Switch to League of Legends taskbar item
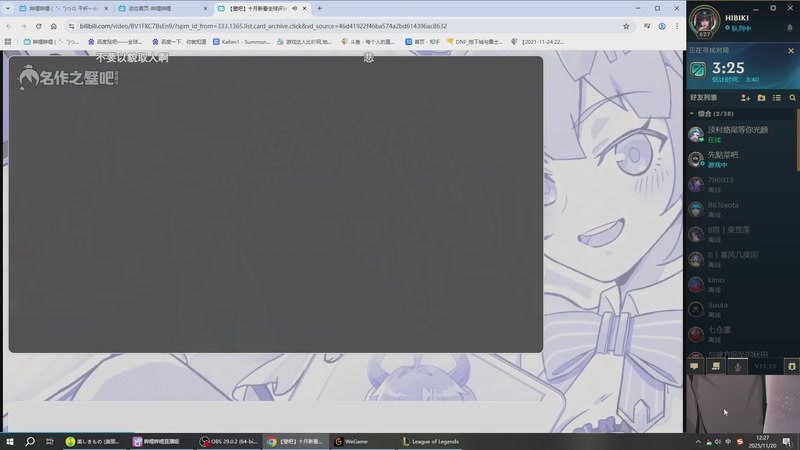The height and width of the screenshot is (450, 800). click(430, 441)
